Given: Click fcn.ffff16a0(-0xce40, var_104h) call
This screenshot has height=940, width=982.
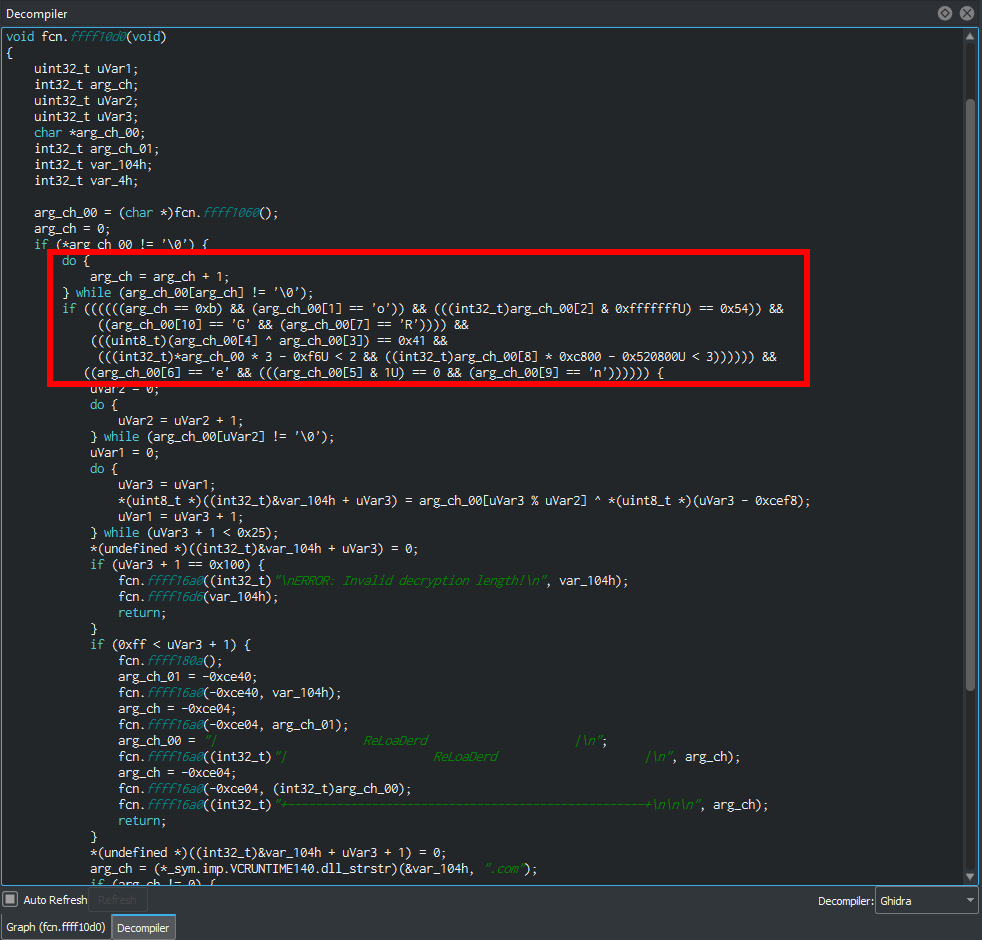Looking at the screenshot, I should point(229,692).
